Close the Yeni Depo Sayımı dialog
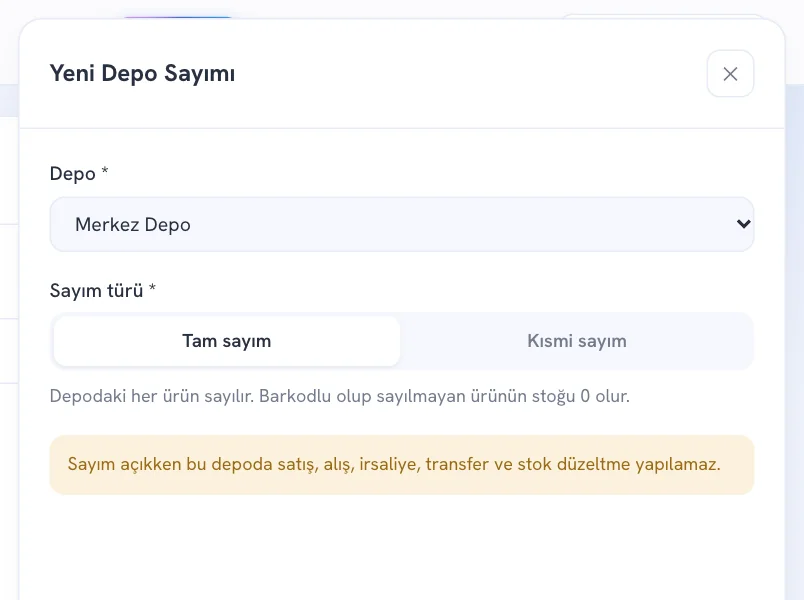The width and height of the screenshot is (804, 600). [730, 73]
